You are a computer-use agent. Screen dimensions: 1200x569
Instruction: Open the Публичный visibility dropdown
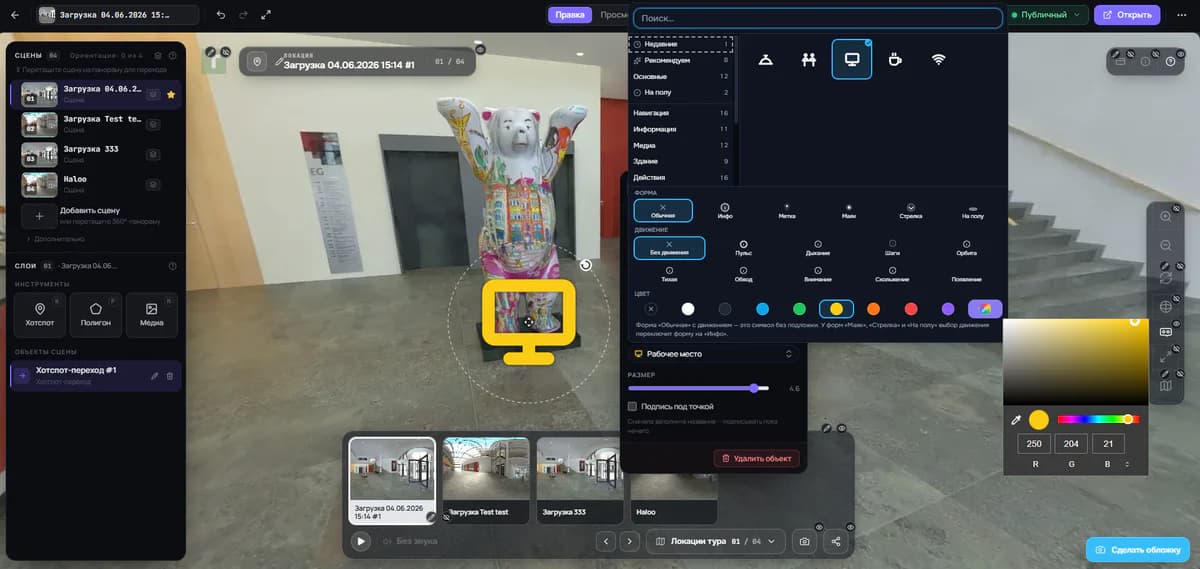coord(1047,15)
